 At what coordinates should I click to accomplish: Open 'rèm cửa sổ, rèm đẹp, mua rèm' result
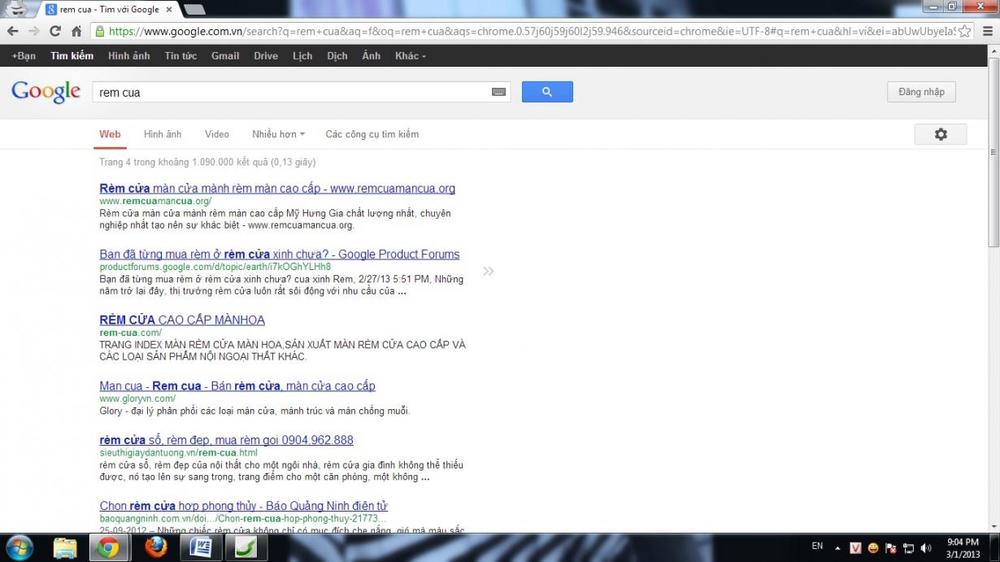pos(226,440)
